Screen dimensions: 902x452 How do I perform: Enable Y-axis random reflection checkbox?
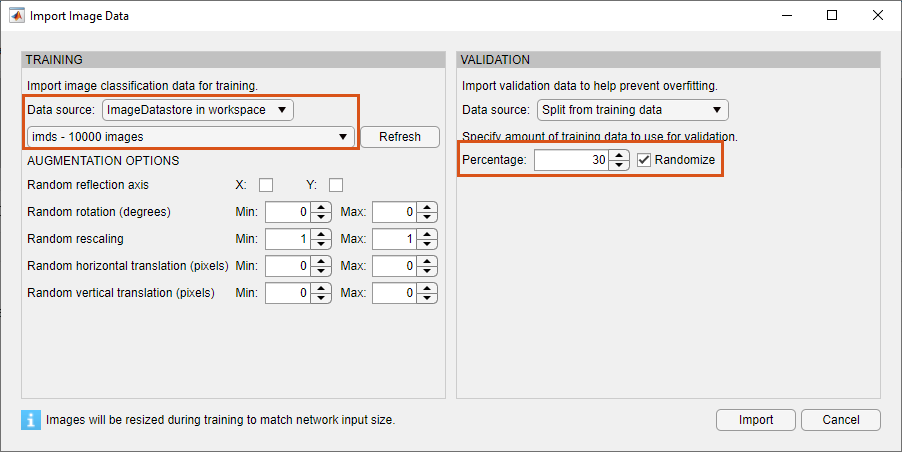tap(336, 185)
